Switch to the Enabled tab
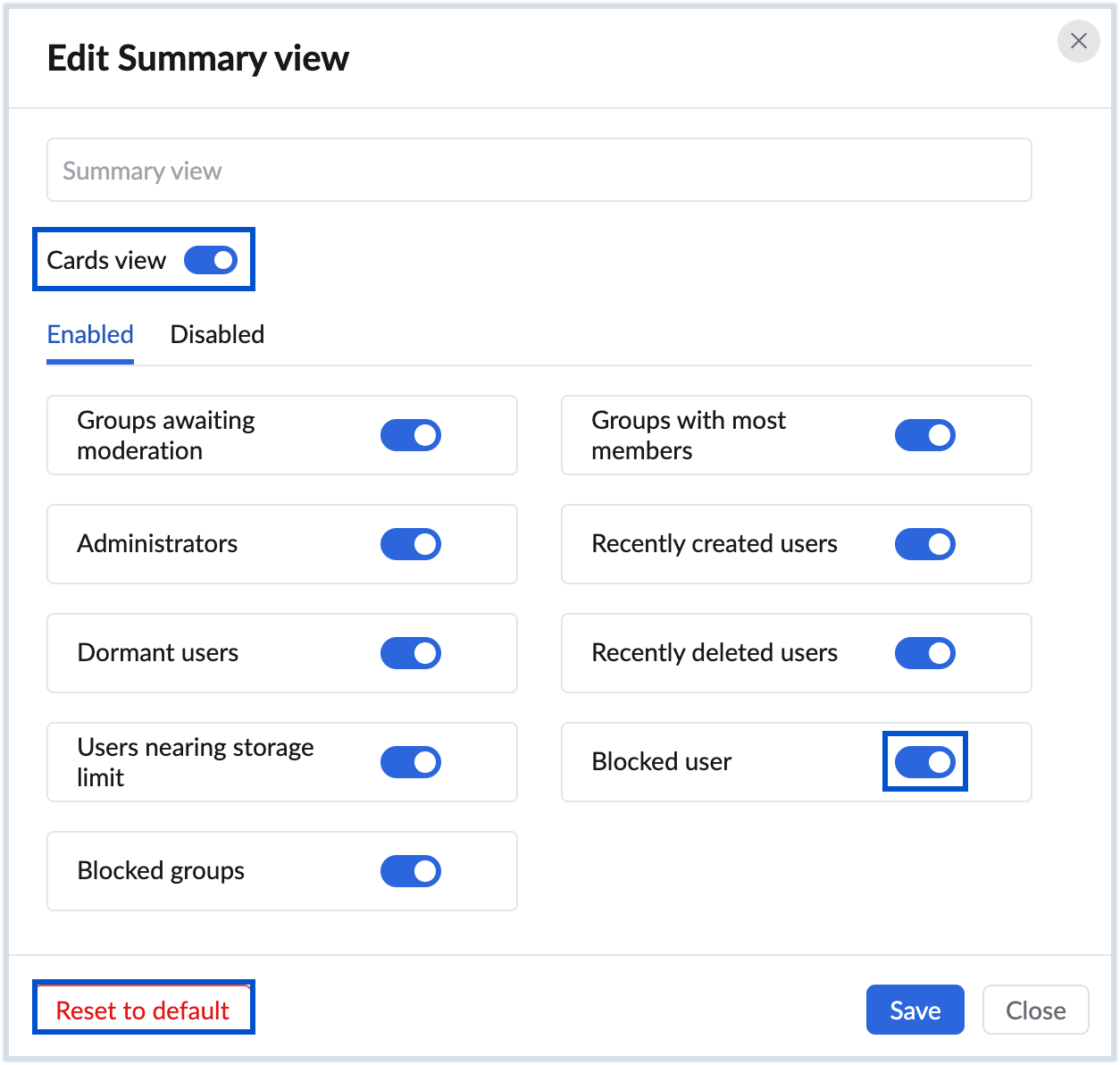The width and height of the screenshot is (1120, 1065). coord(90,335)
